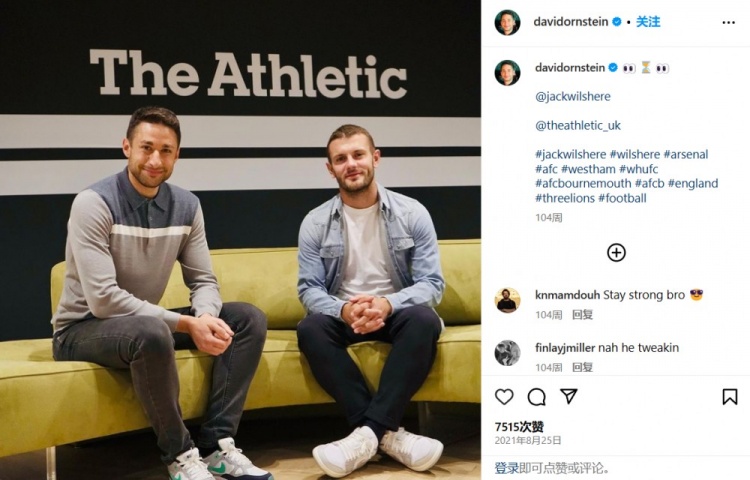750x480 pixels.
Task: Follow davidornstein with 关注 button
Action: 648,22
